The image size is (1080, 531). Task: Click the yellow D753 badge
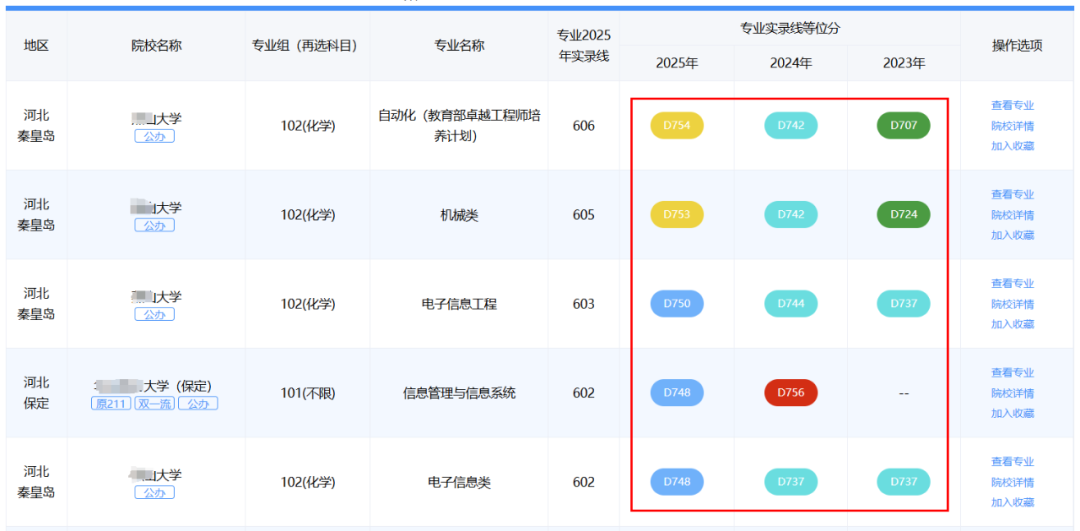[x=677, y=214]
